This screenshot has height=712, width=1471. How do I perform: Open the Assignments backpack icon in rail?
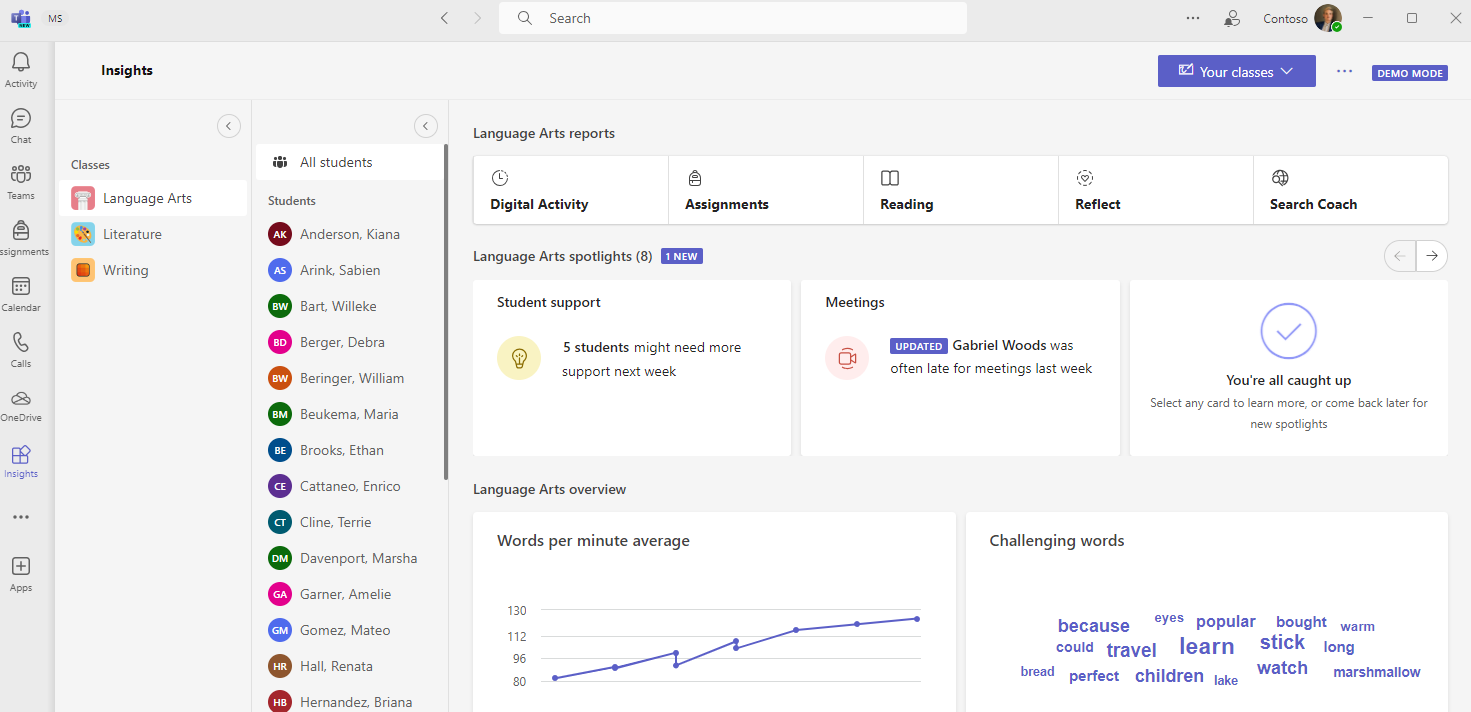(x=21, y=231)
